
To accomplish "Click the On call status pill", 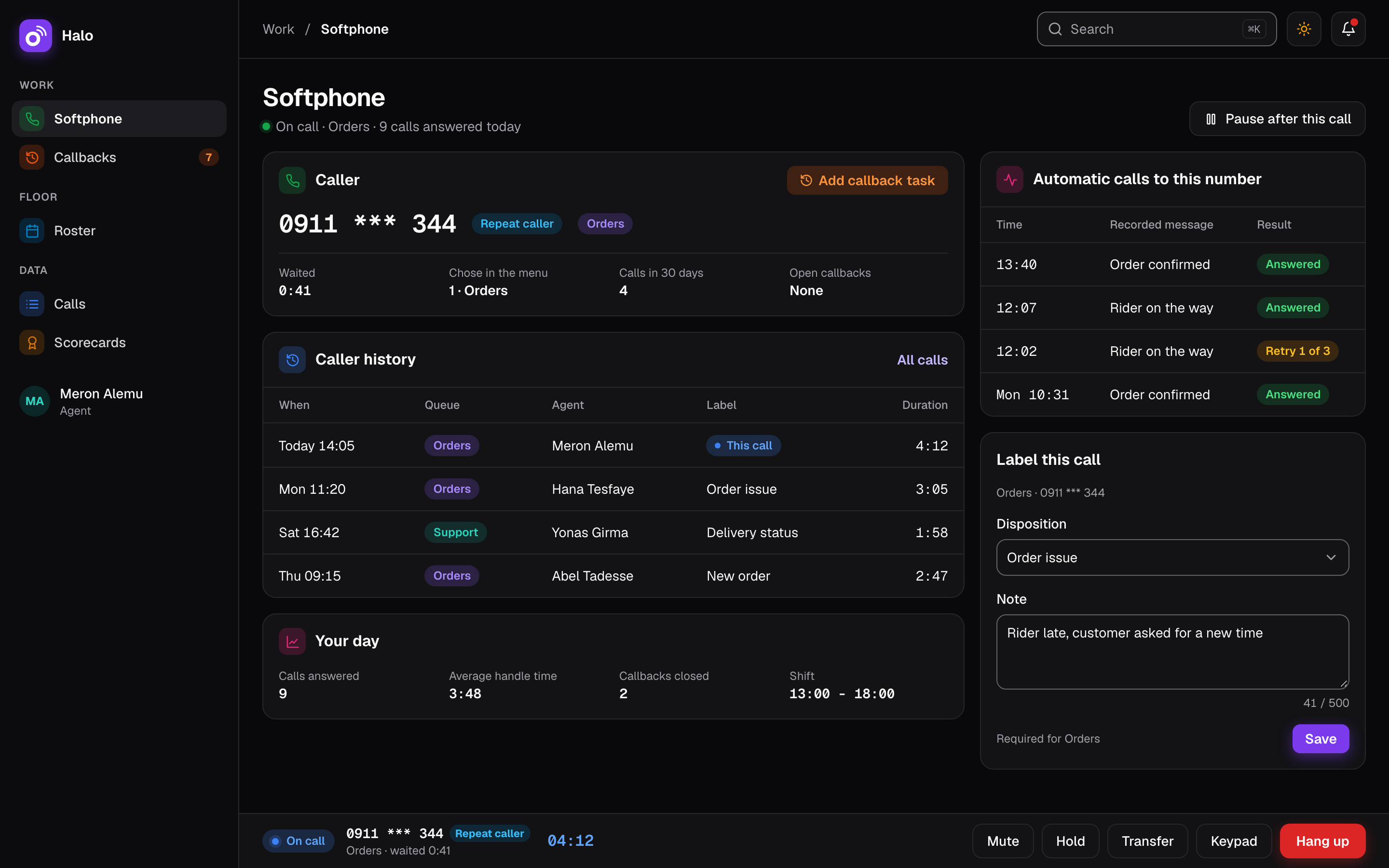I will [x=299, y=841].
